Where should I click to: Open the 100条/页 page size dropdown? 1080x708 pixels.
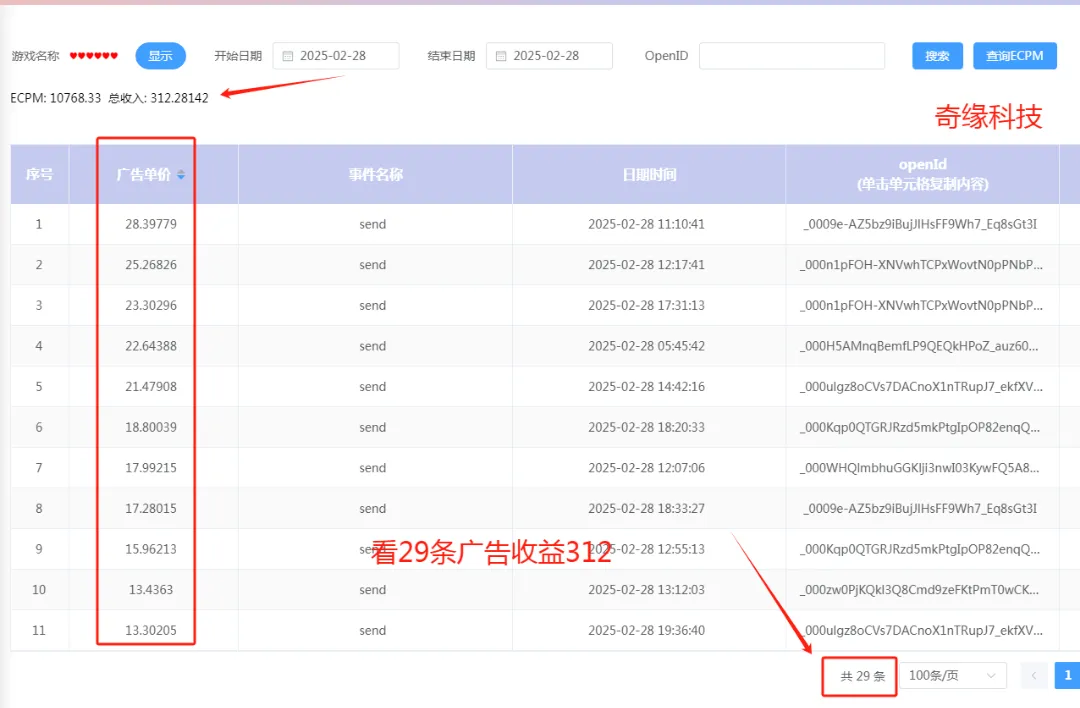pyautogui.click(x=953, y=676)
